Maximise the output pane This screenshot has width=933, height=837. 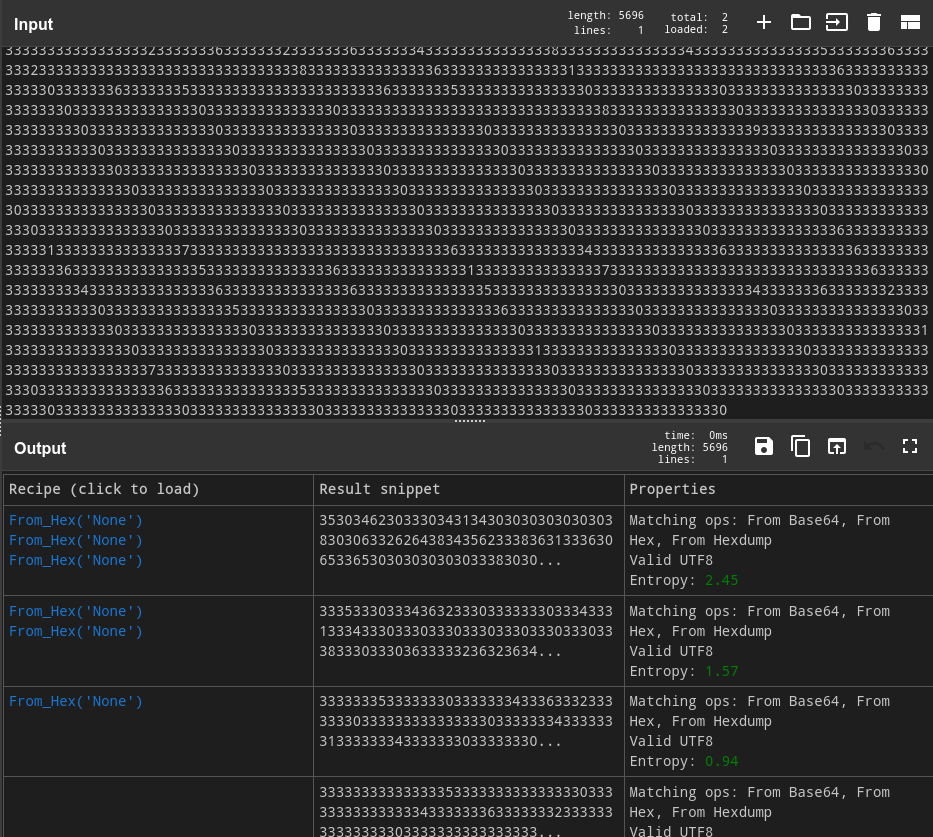(x=910, y=446)
